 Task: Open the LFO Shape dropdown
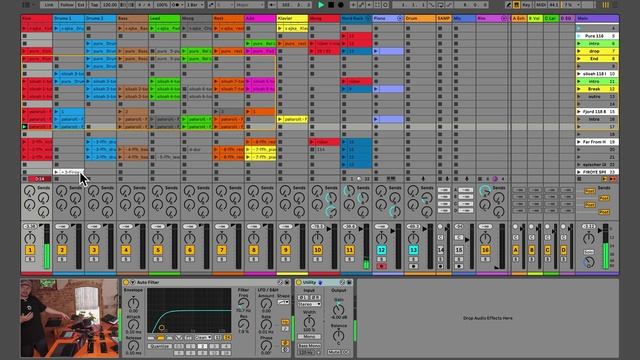tap(283, 302)
